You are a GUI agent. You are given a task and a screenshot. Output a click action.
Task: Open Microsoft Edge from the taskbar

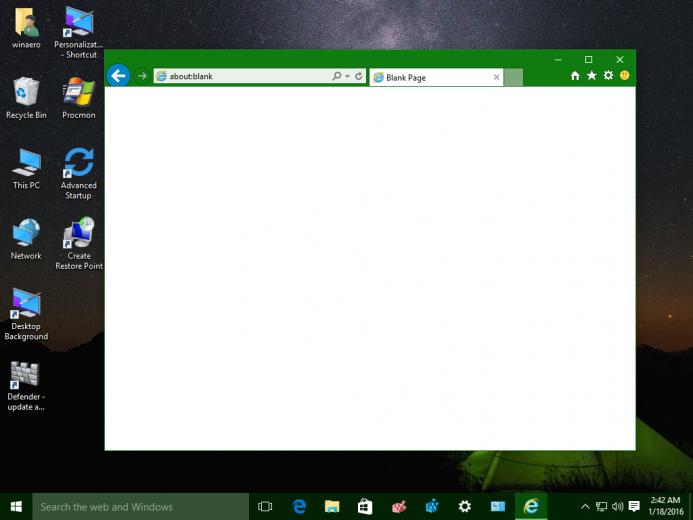tap(299, 507)
